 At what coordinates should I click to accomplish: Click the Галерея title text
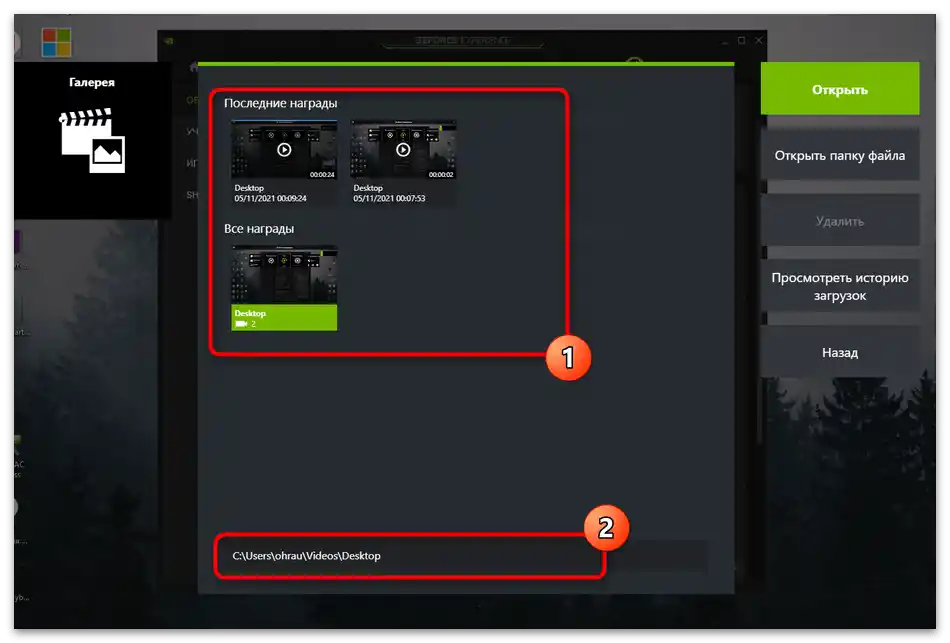pyautogui.click(x=91, y=82)
